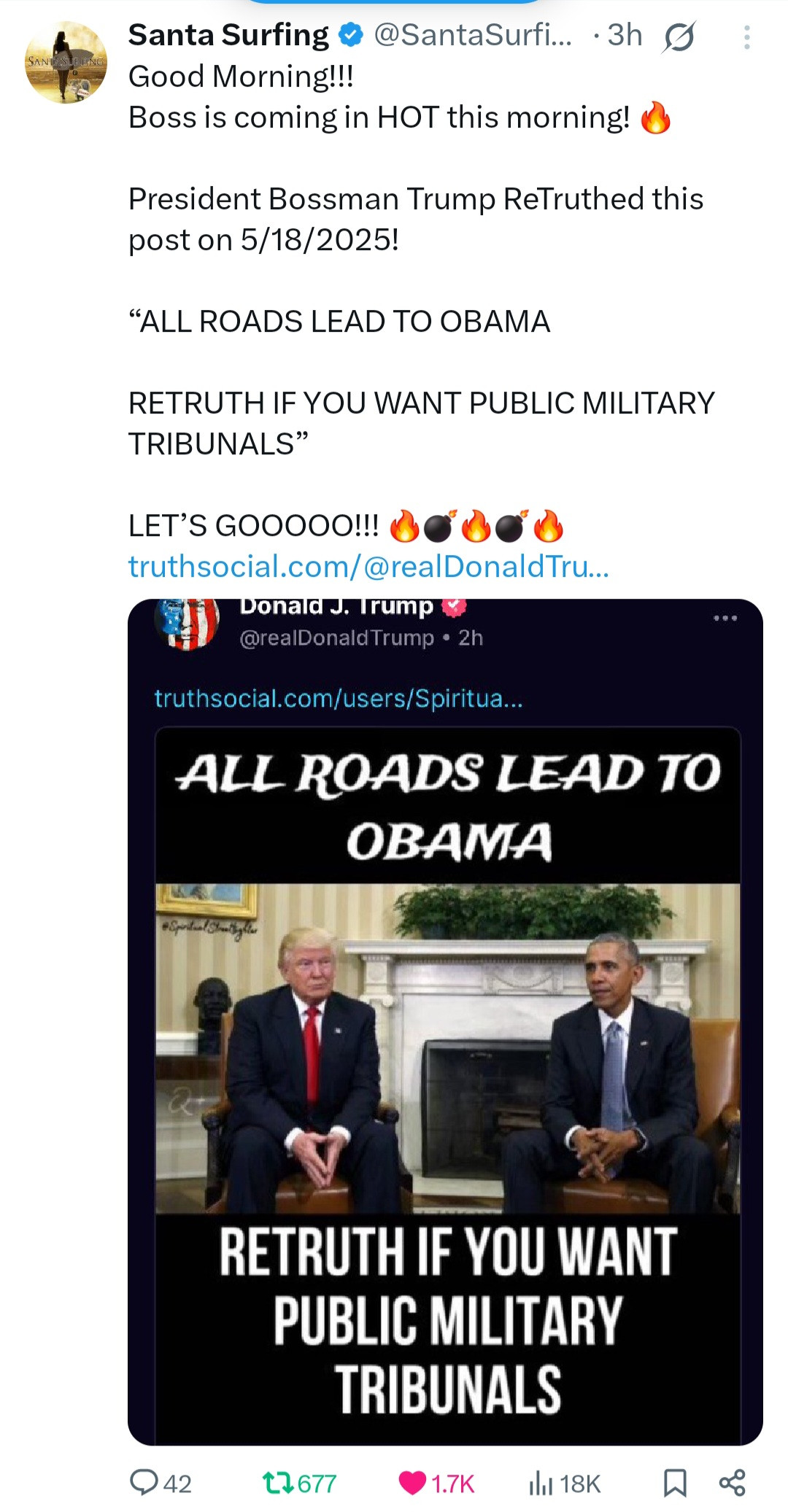Open the Santa Surfing profile avatar

point(66,63)
